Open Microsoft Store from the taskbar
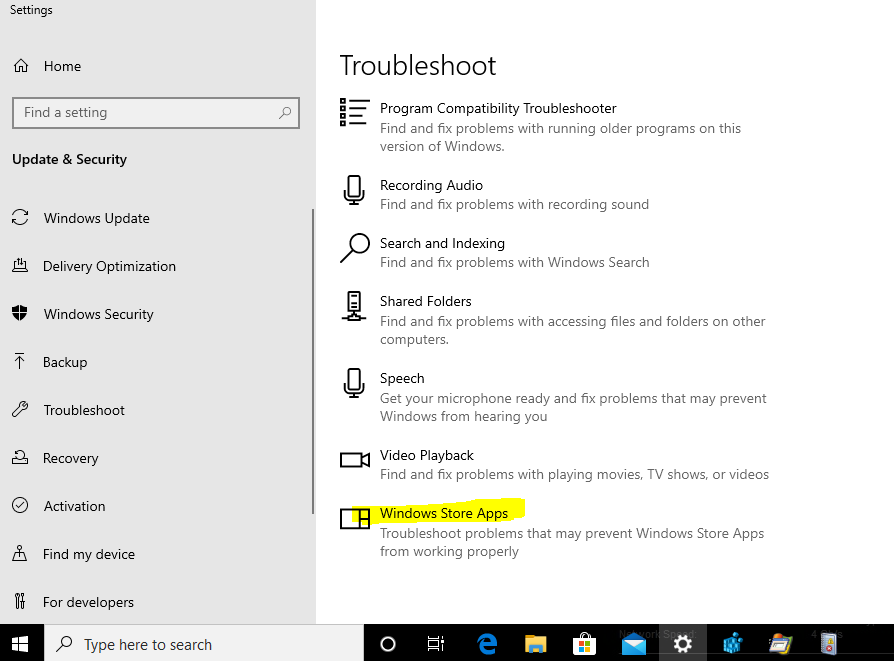Image resolution: width=894 pixels, height=661 pixels. 584,644
